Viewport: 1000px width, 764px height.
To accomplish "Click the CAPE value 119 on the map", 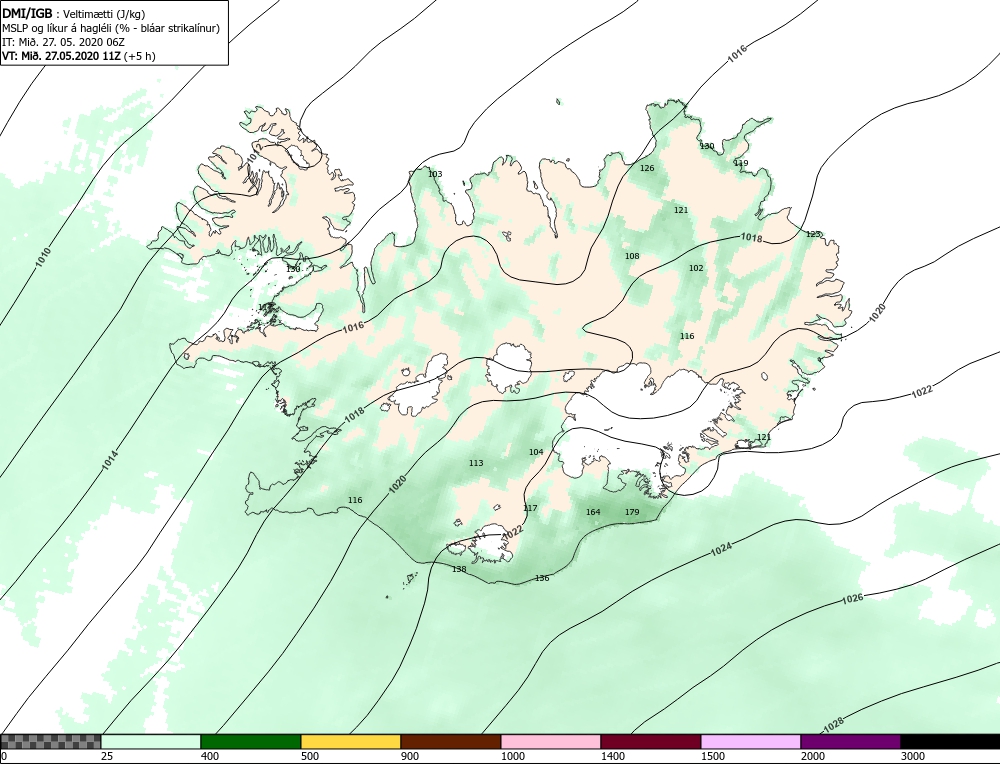I will coord(741,163).
